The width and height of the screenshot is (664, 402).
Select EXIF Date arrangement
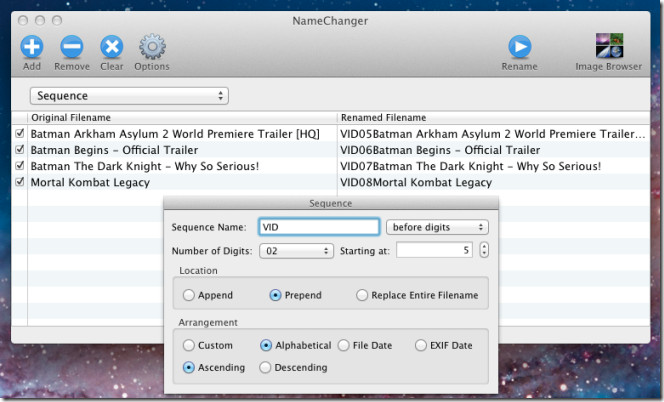point(421,345)
